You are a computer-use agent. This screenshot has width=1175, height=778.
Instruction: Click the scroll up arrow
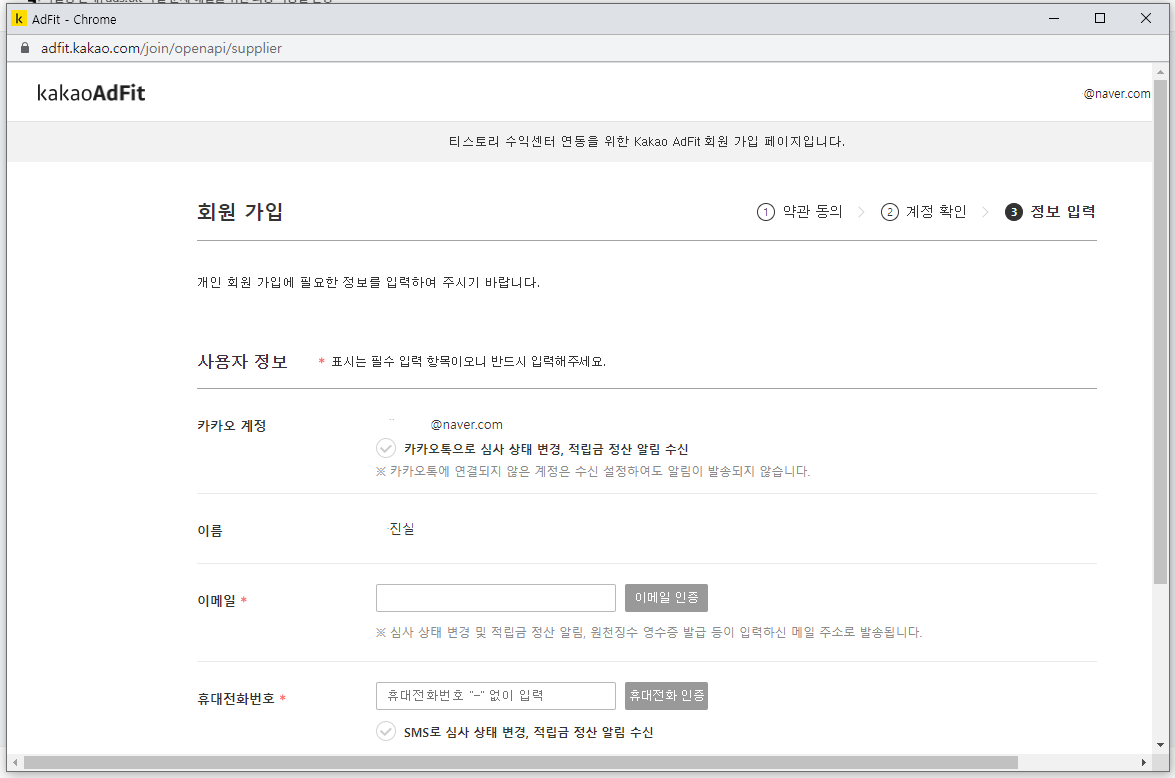1160,73
